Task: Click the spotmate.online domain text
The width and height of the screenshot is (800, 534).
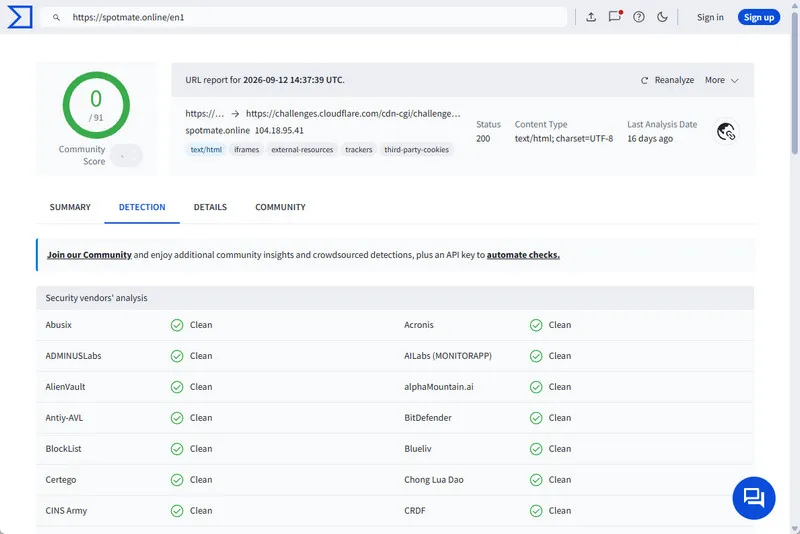Action: pyautogui.click(x=217, y=131)
